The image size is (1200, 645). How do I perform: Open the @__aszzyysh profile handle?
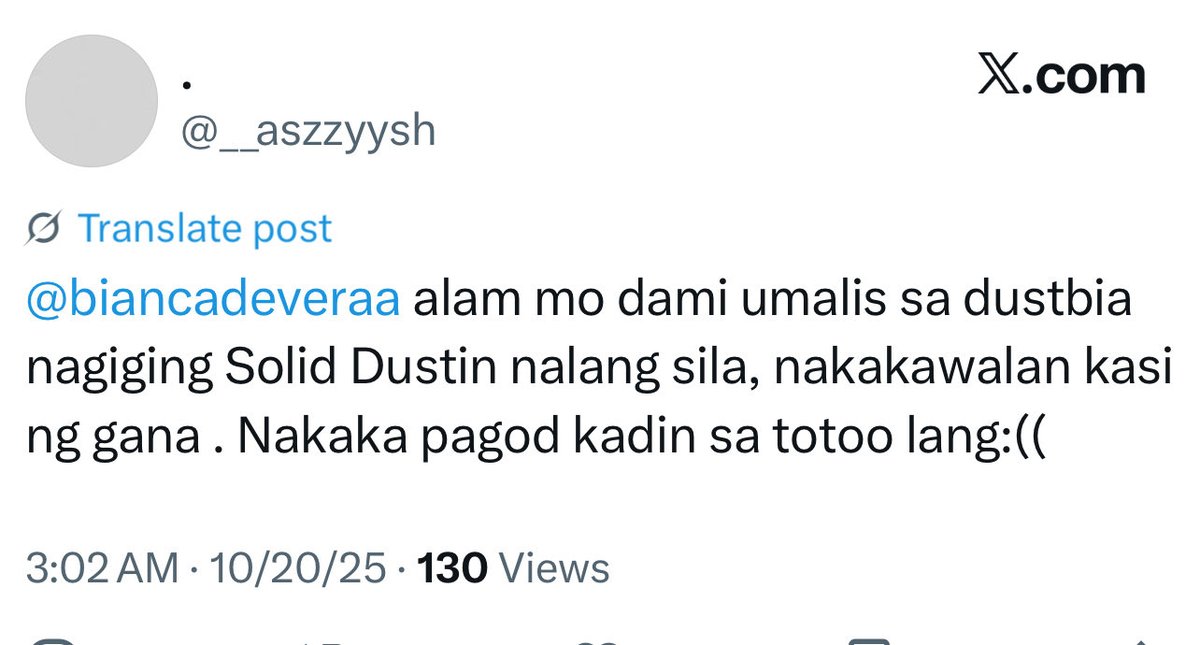pyautogui.click(x=308, y=131)
